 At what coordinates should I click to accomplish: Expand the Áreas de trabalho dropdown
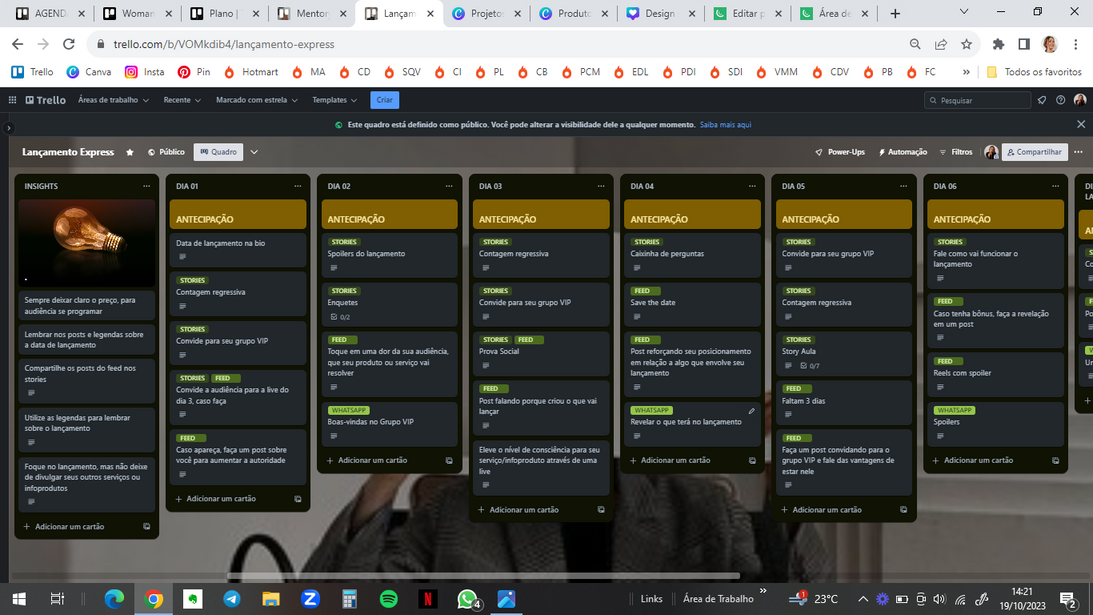click(113, 100)
